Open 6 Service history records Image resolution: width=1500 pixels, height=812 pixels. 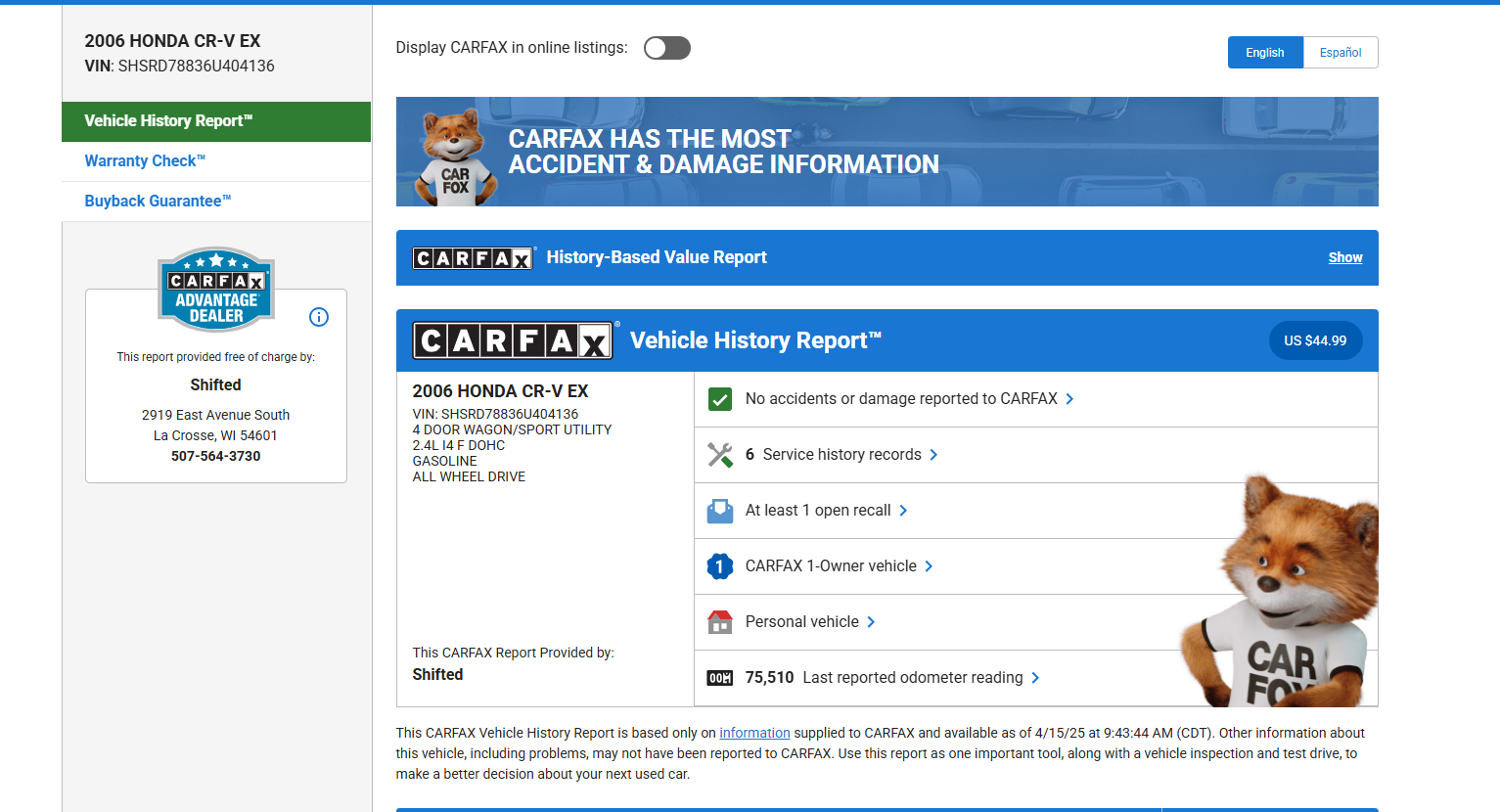coord(833,455)
